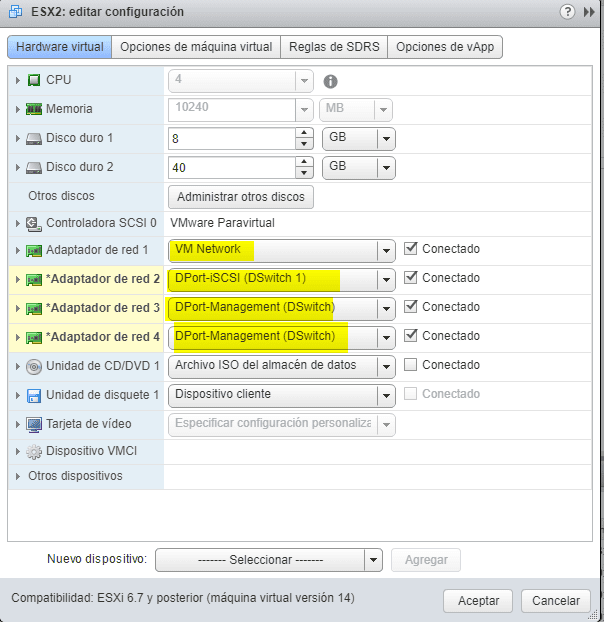
Task: Click the Disco duro 1 size field
Action: click(232, 139)
